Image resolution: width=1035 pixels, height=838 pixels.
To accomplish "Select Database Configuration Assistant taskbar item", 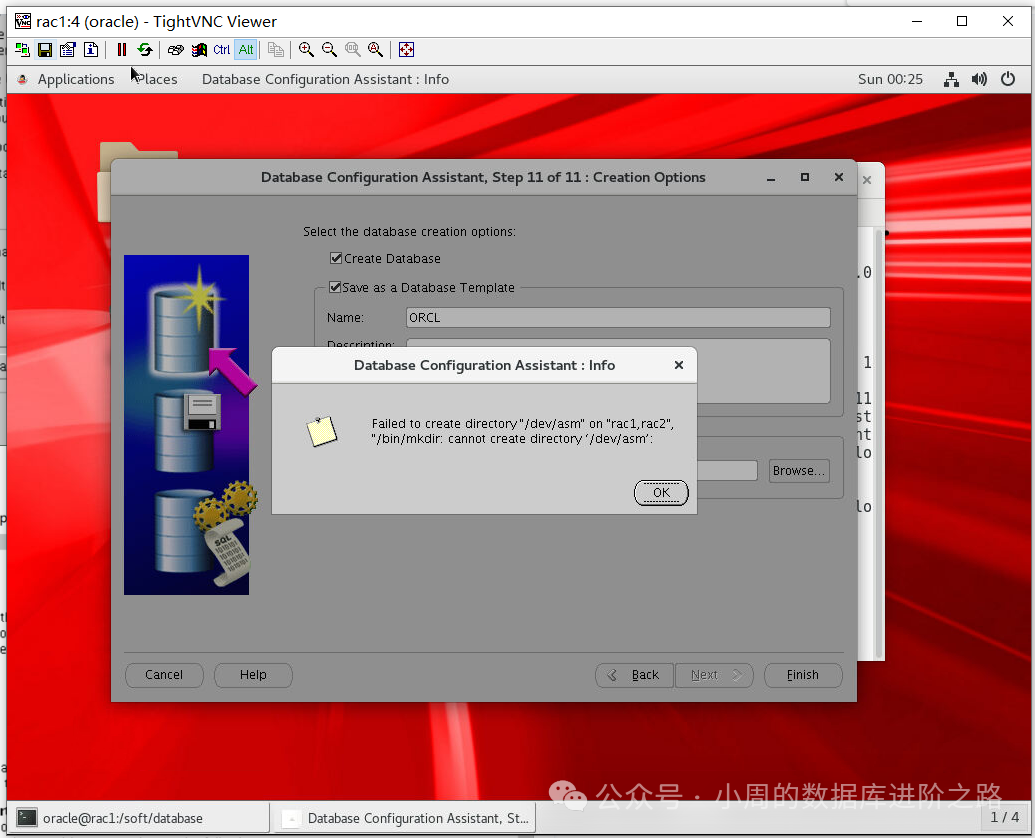I will point(404,818).
